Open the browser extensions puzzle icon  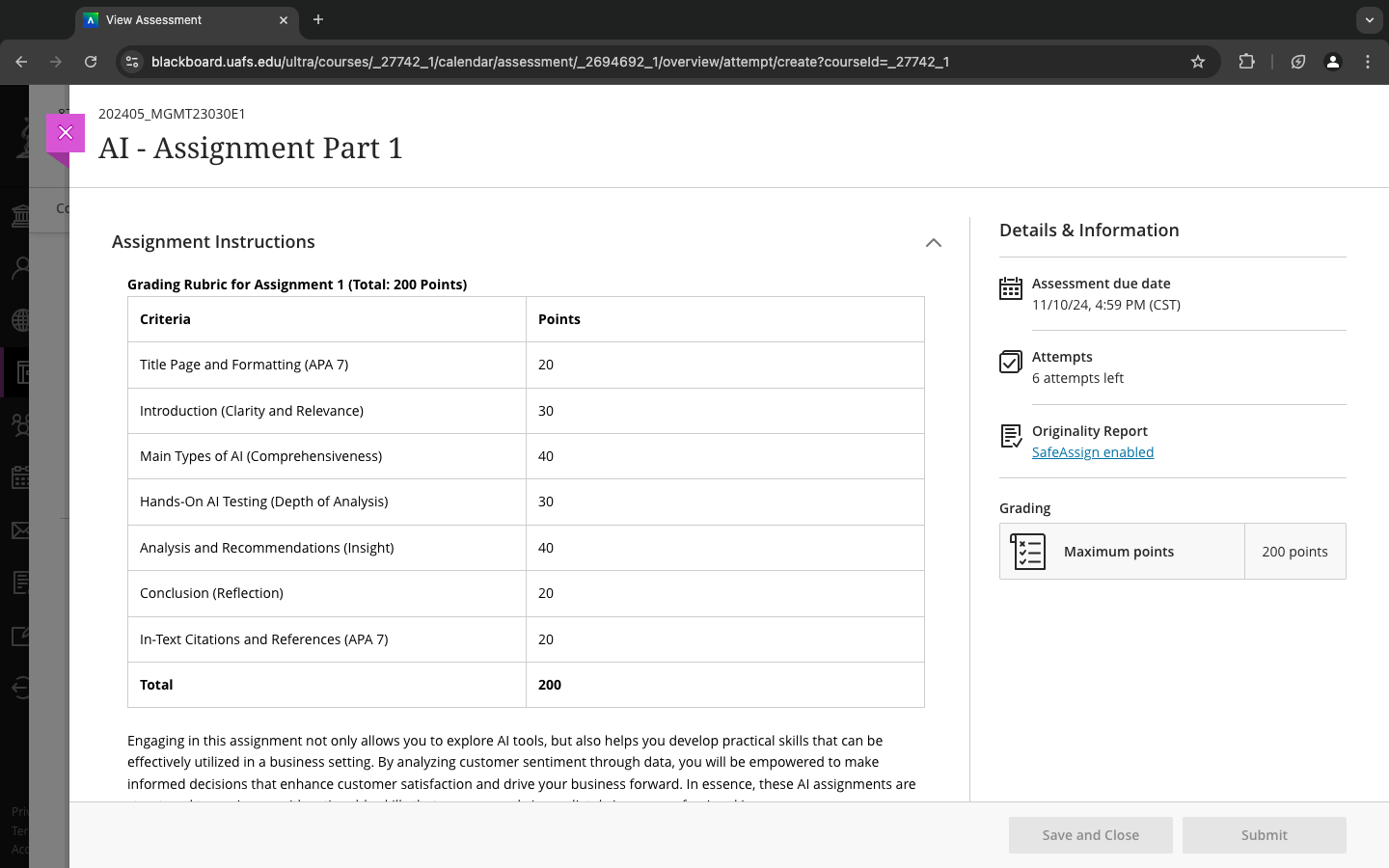tap(1247, 62)
